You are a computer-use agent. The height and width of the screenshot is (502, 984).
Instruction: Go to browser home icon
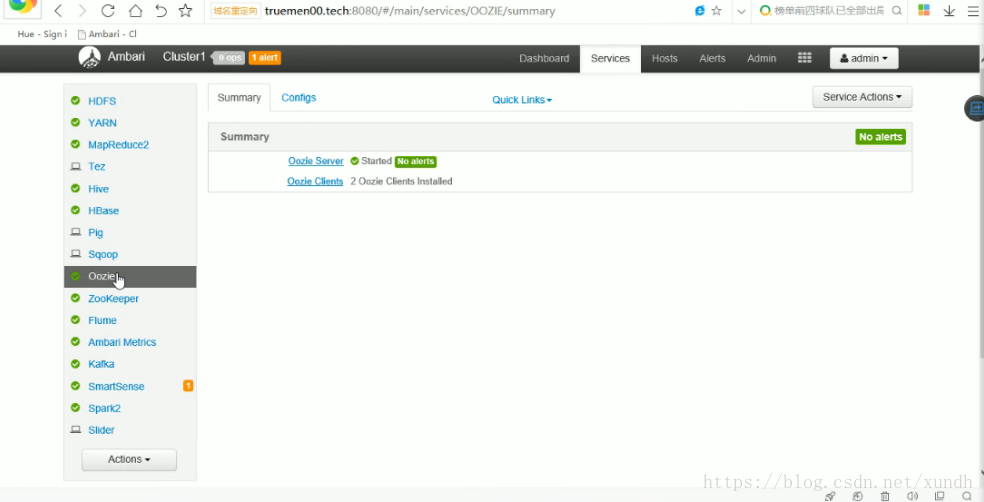(135, 11)
